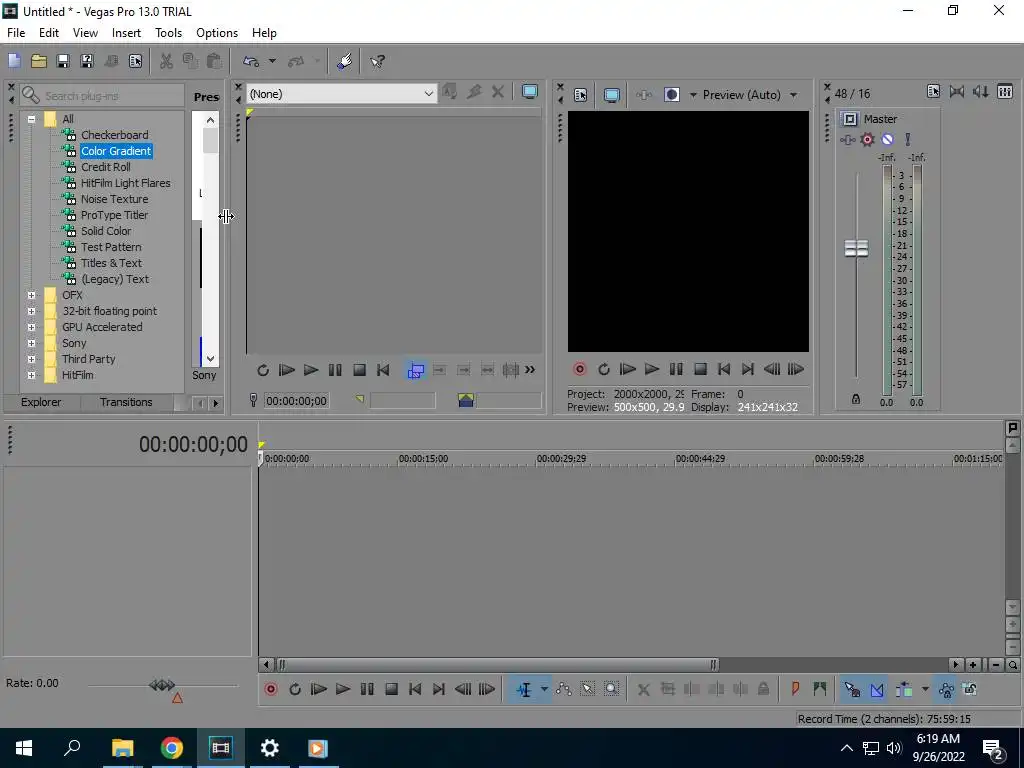This screenshot has width=1024, height=768.
Task: Click the Undo arrow icon
Action: pos(251,61)
